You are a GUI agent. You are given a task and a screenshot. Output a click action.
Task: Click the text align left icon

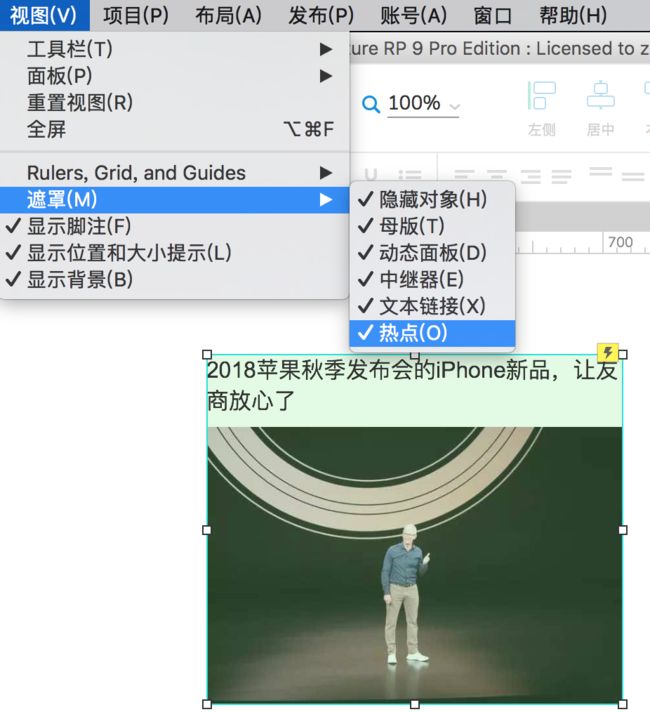[x=464, y=176]
